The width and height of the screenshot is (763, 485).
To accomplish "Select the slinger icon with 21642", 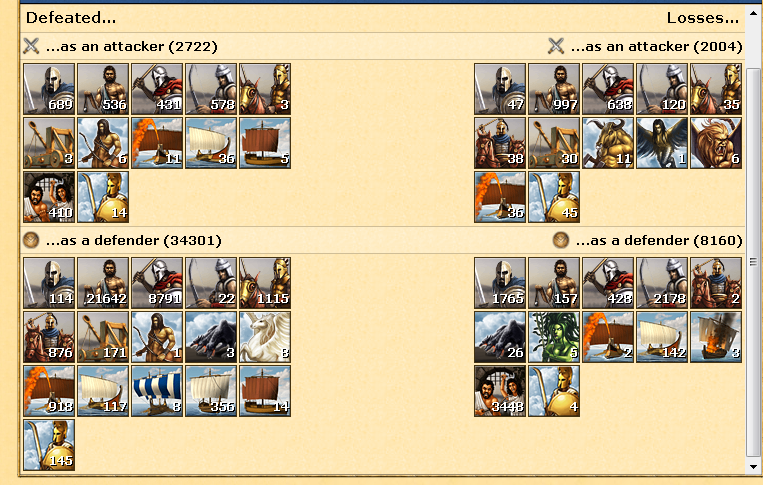I will coord(103,283).
